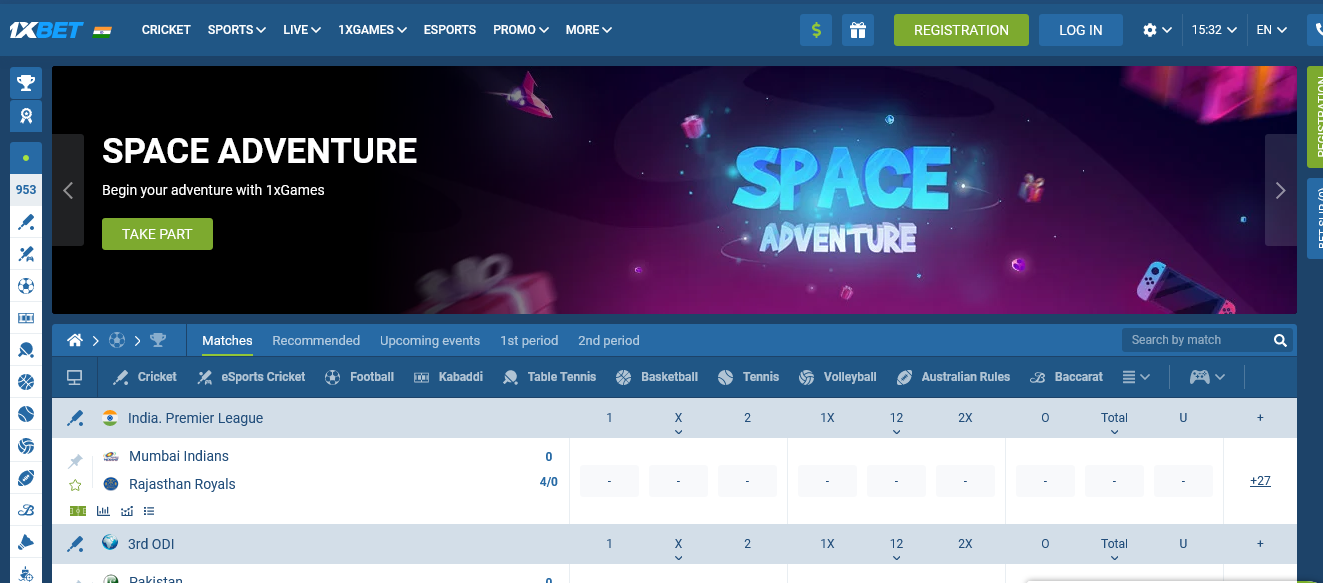
Task: Focus the Search by match field
Action: tap(1195, 340)
